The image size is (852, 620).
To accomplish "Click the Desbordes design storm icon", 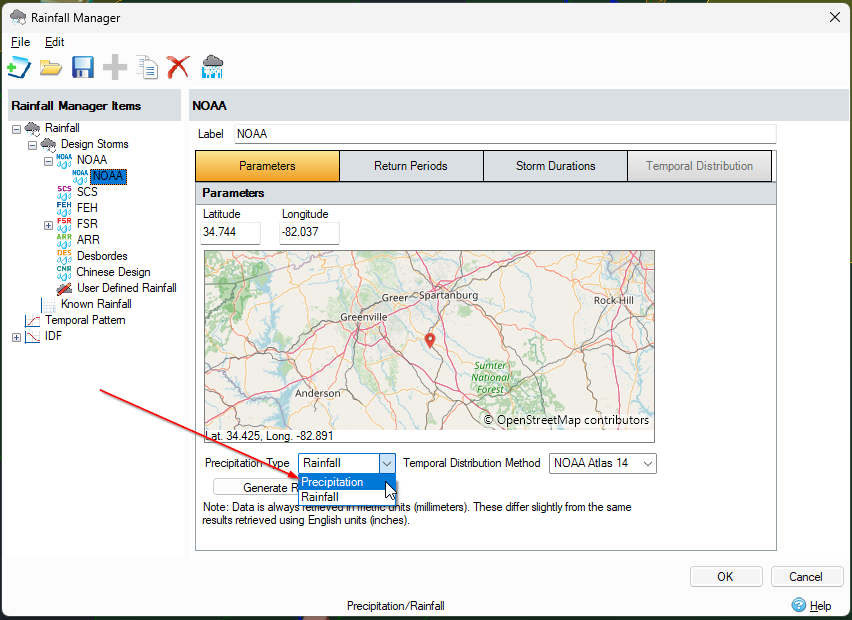I will 64,255.
